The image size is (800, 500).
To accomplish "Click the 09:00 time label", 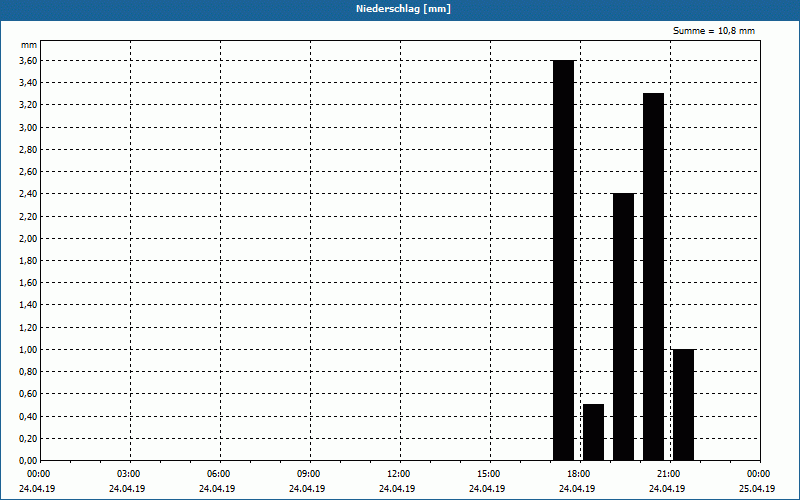I will (308, 474).
